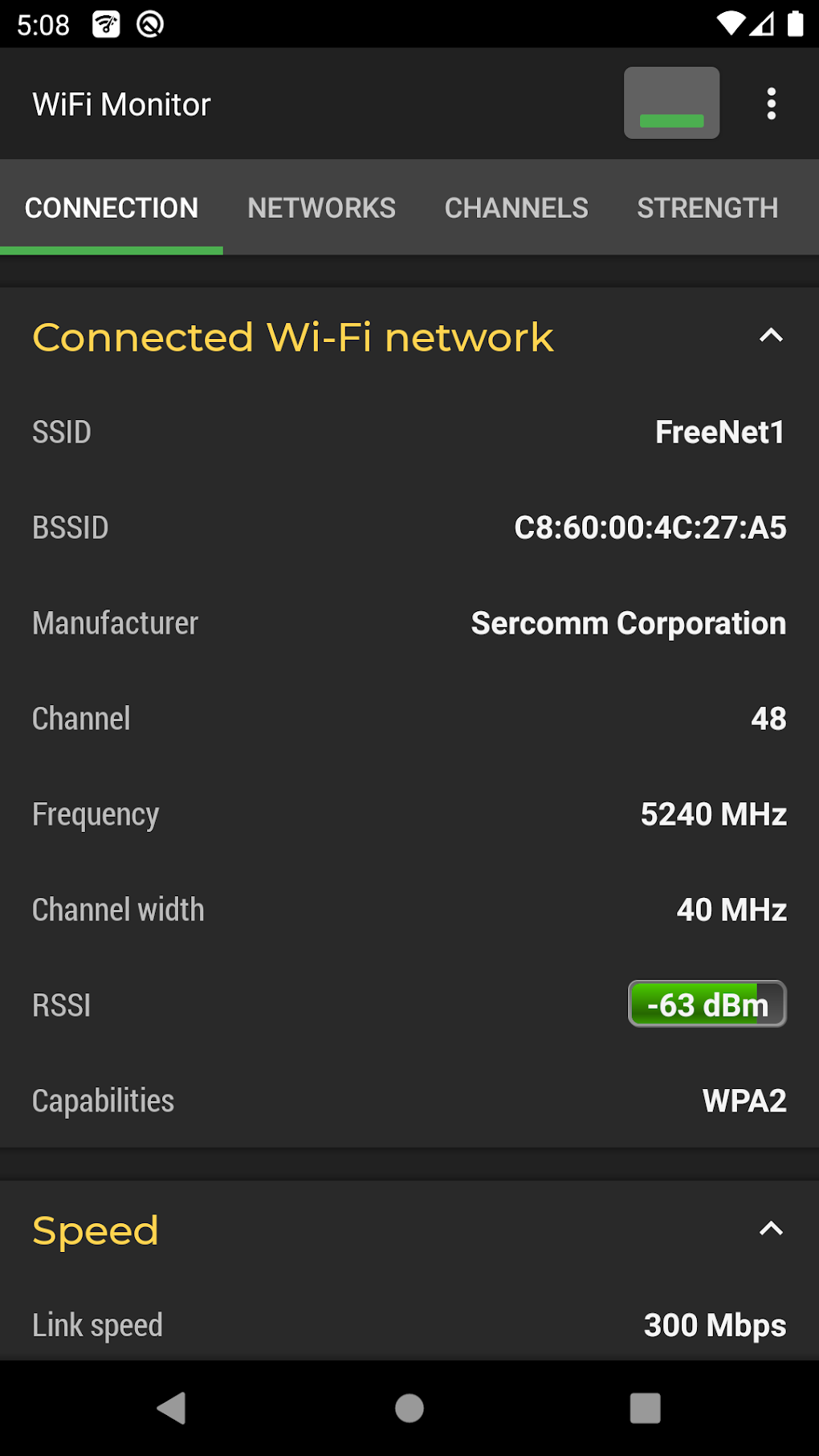Tap the BSSID address C8:60:00:4C:27:A5
819x1456 pixels.
[x=650, y=528]
